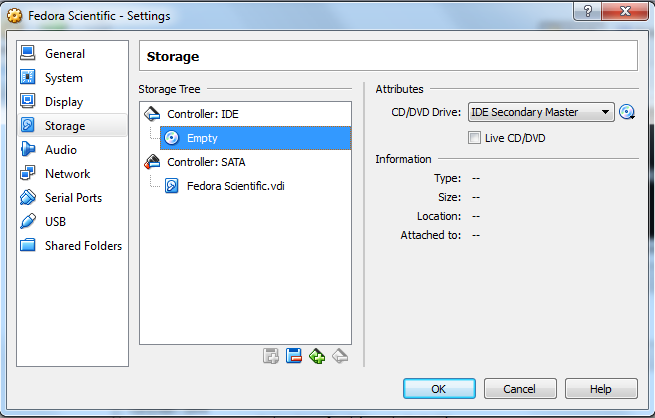Image resolution: width=655 pixels, height=418 pixels.
Task: Open the CD/DVD Drive dropdown
Action: pyautogui.click(x=541, y=112)
